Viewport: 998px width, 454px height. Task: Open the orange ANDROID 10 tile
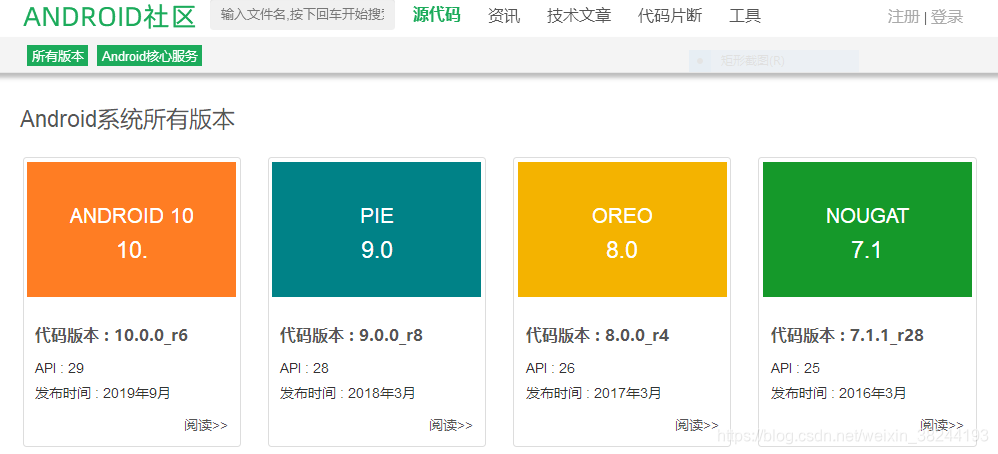[x=132, y=229]
